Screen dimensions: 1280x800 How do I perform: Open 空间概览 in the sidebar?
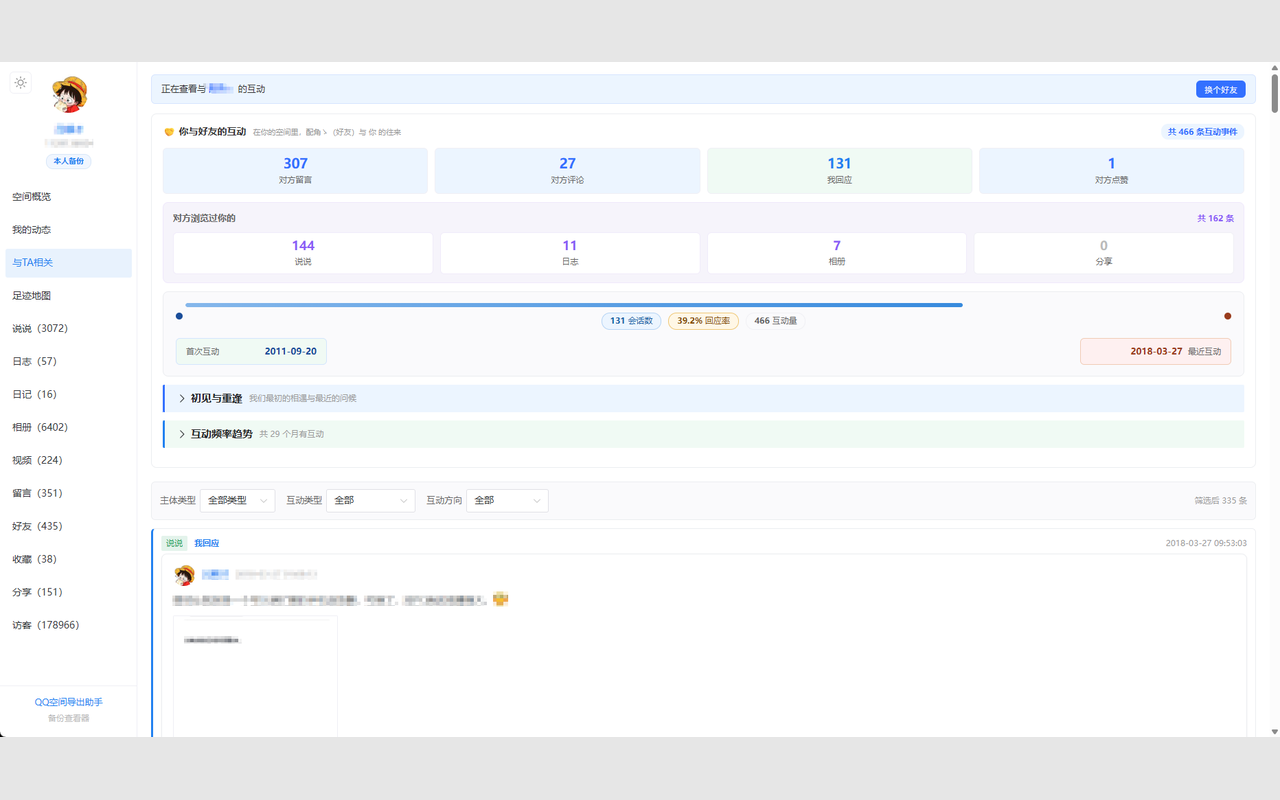(68, 197)
